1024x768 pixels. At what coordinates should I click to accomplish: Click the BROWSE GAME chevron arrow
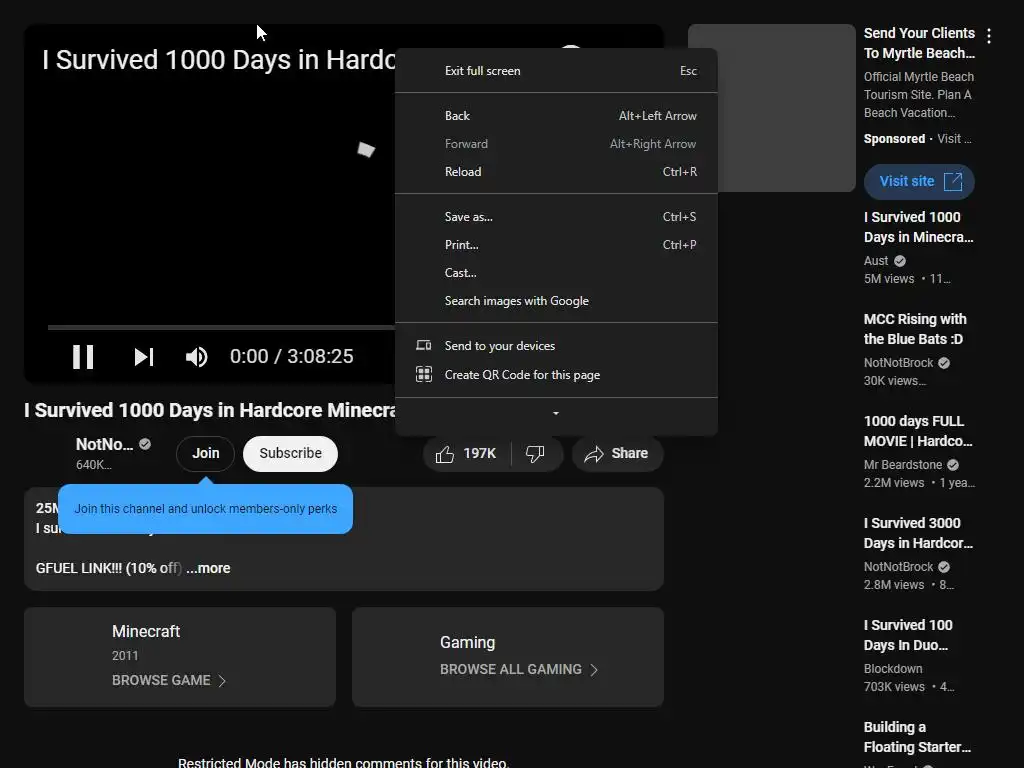click(222, 680)
